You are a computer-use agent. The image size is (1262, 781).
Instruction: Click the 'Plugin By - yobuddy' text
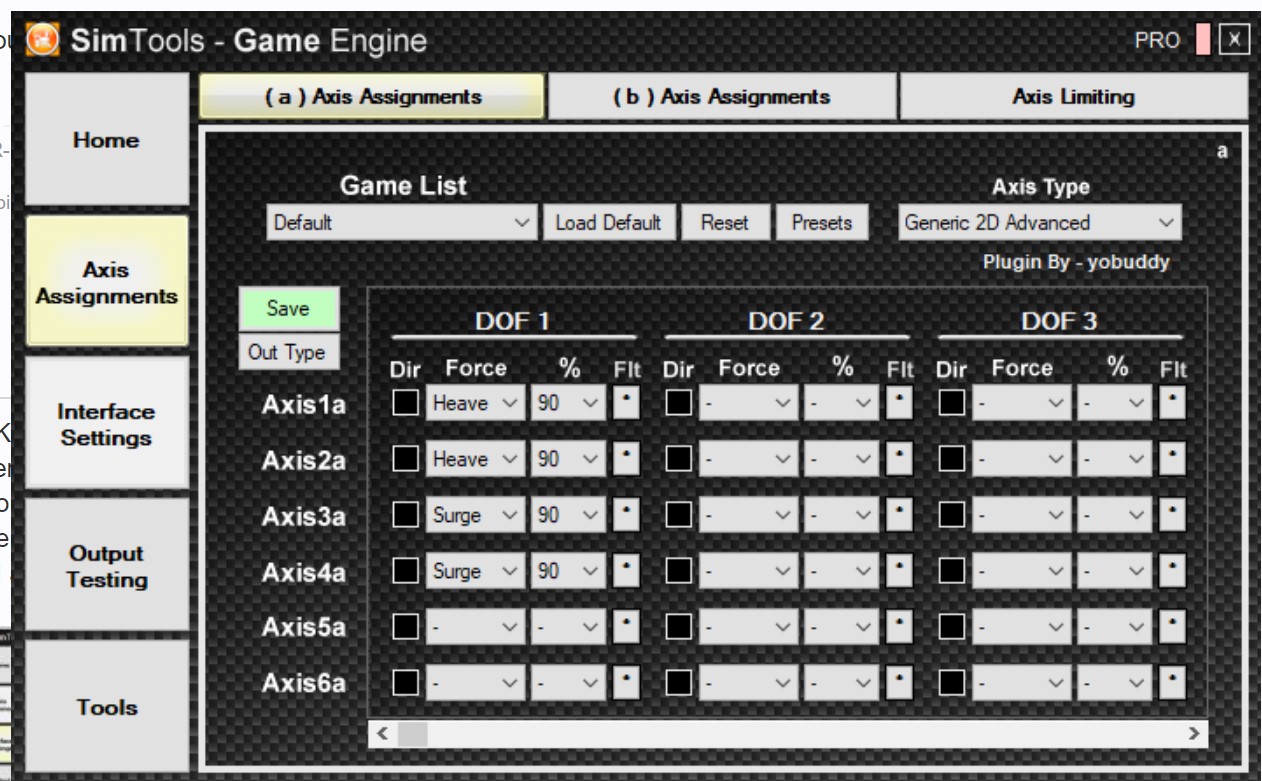1076,263
